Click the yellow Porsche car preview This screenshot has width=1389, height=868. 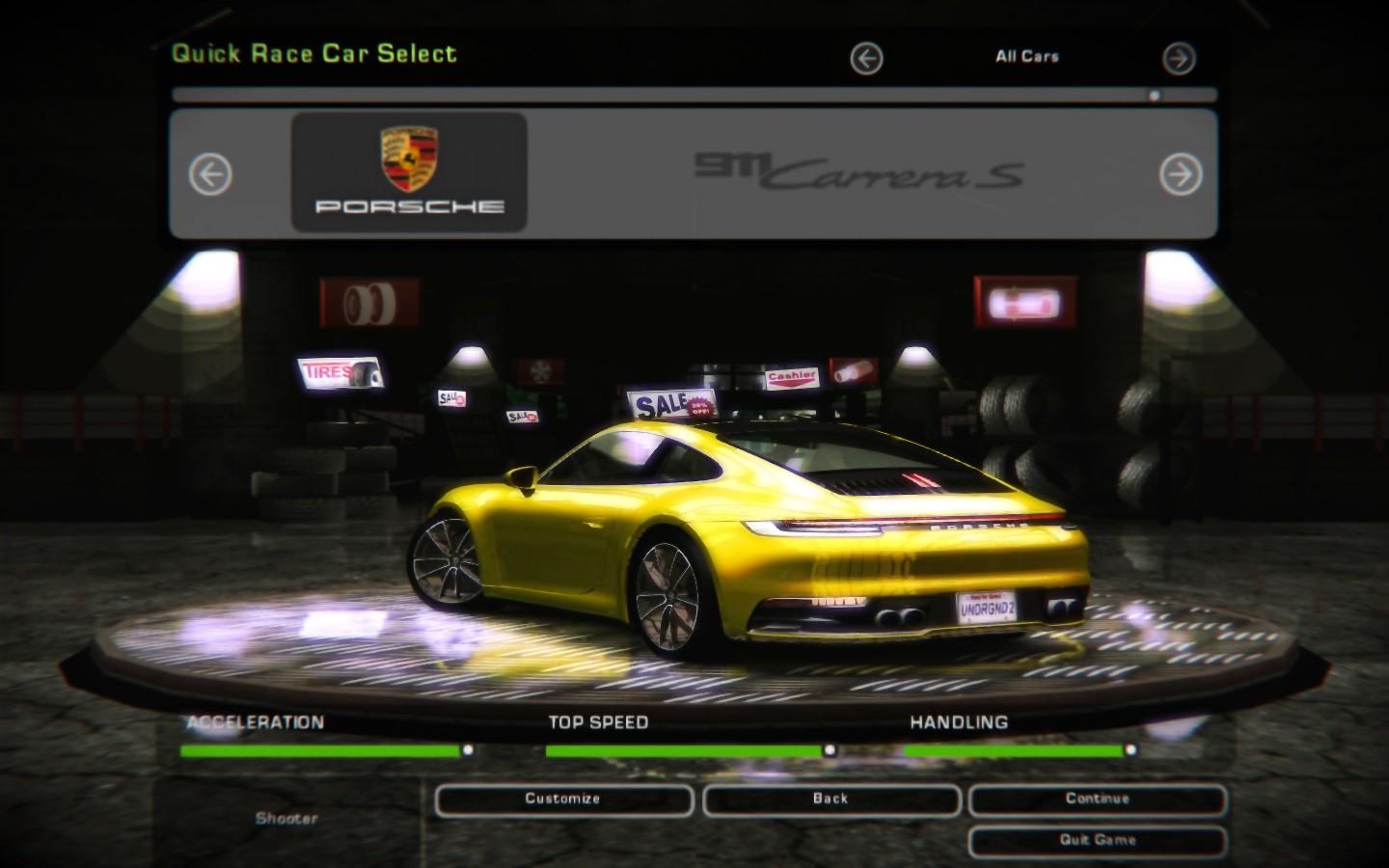click(749, 540)
